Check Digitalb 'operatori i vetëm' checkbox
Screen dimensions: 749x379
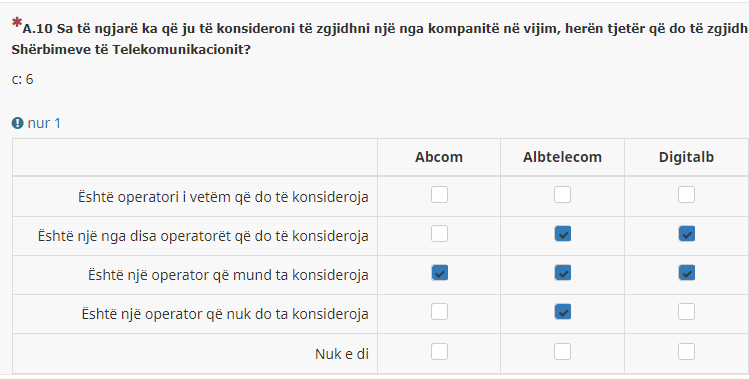pyautogui.click(x=686, y=195)
